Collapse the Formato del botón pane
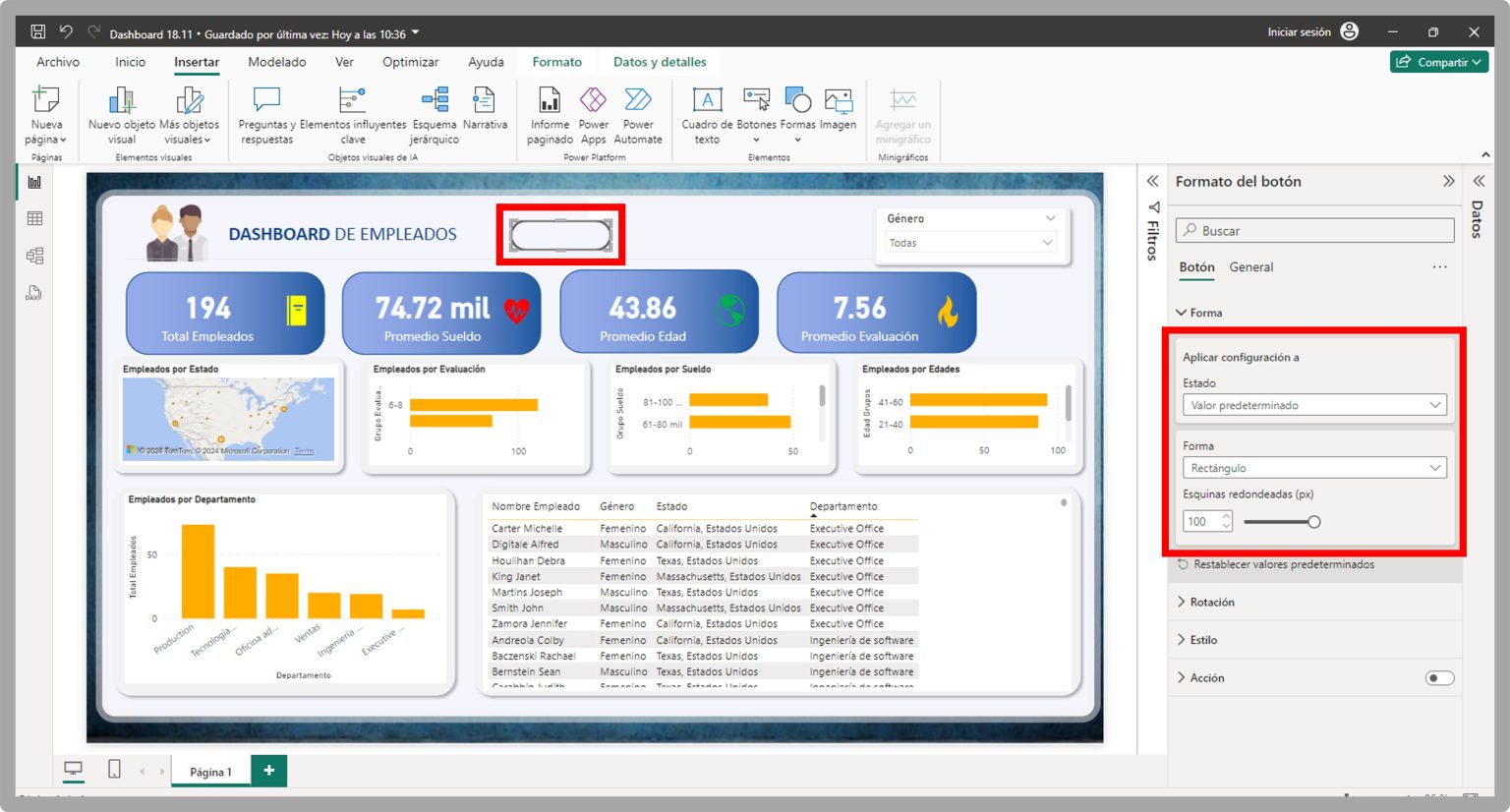Image resolution: width=1510 pixels, height=812 pixels. click(1448, 181)
